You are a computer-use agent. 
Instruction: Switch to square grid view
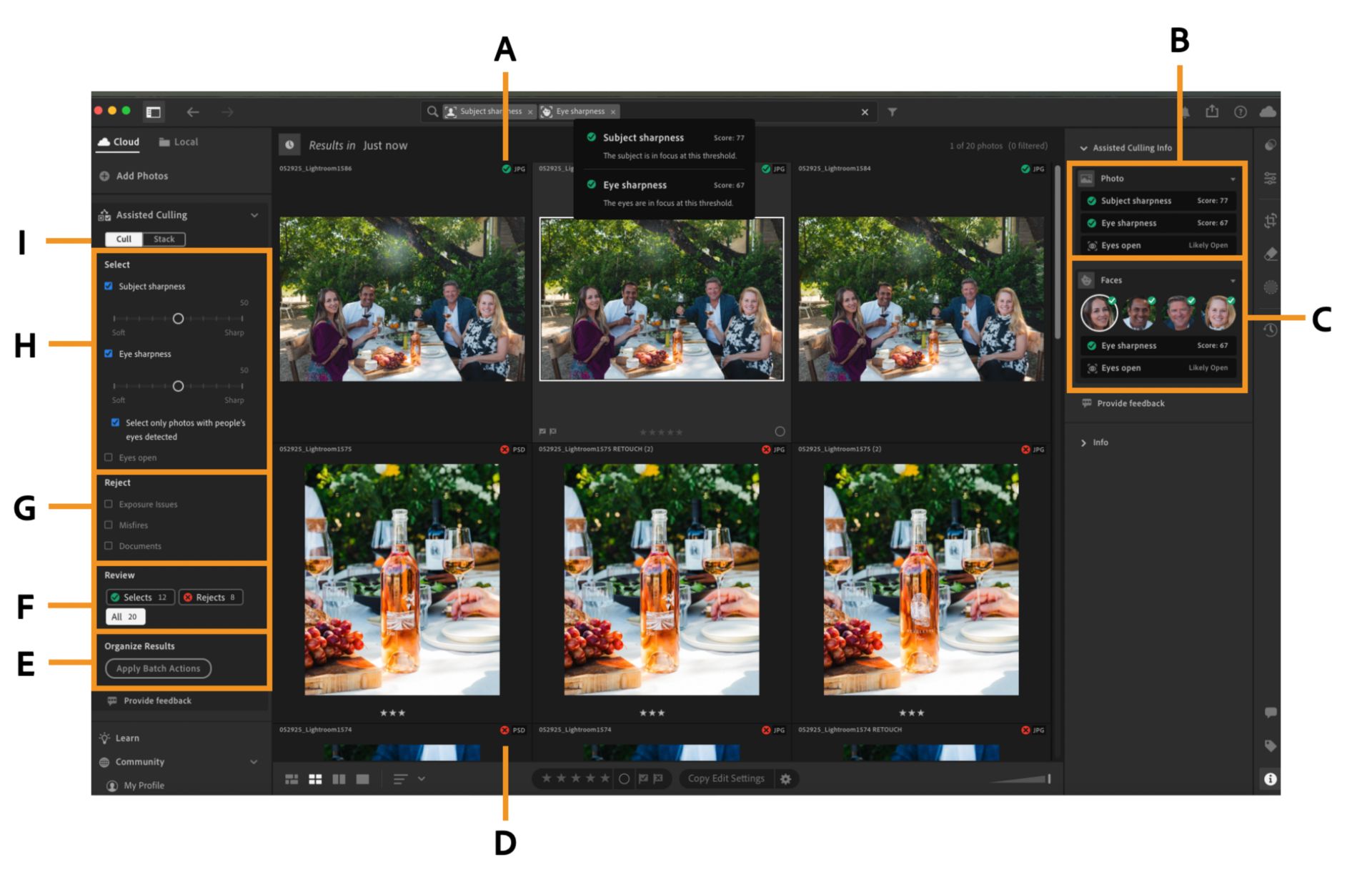315,779
